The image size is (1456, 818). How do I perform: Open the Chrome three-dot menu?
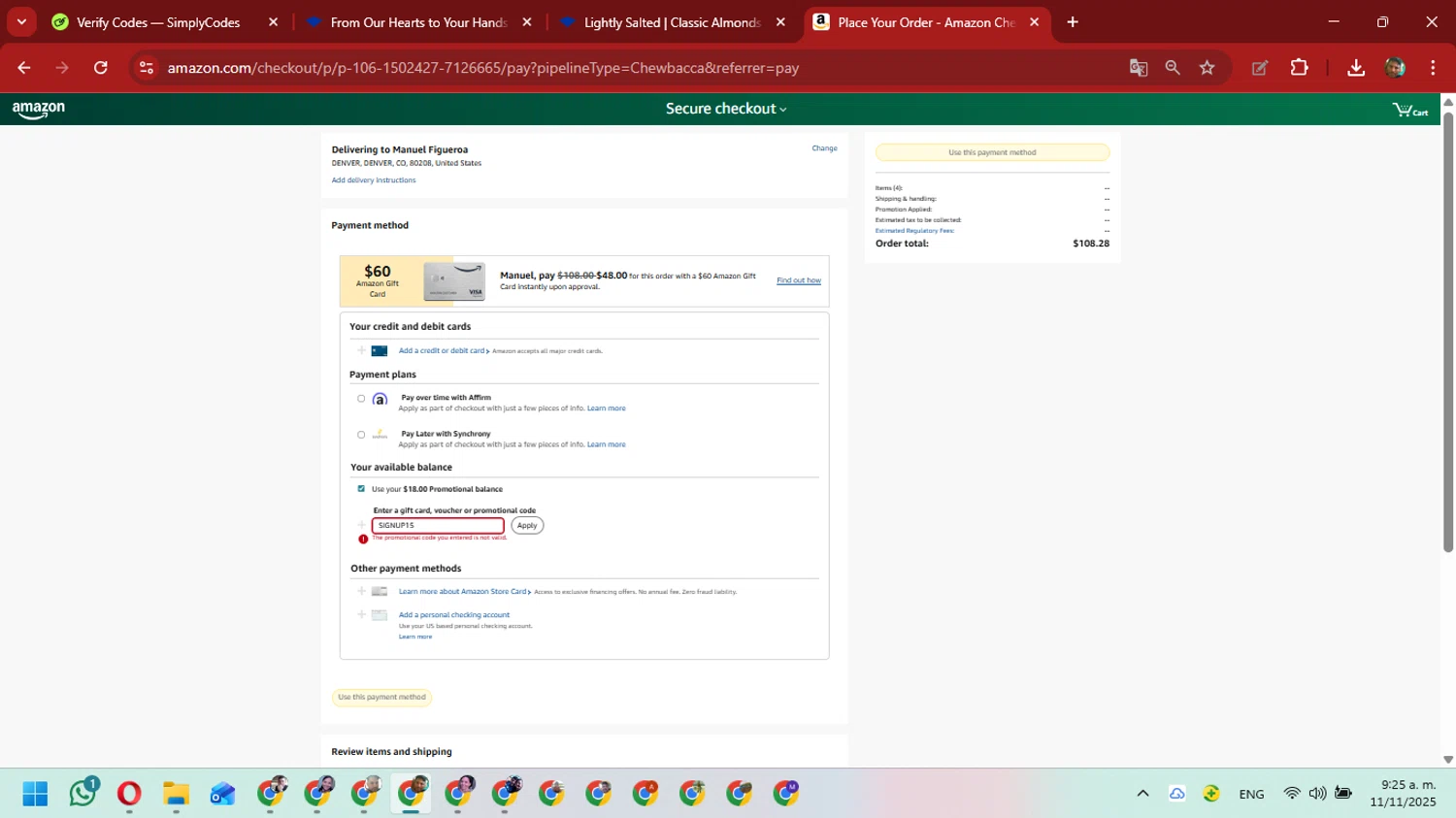click(x=1433, y=68)
